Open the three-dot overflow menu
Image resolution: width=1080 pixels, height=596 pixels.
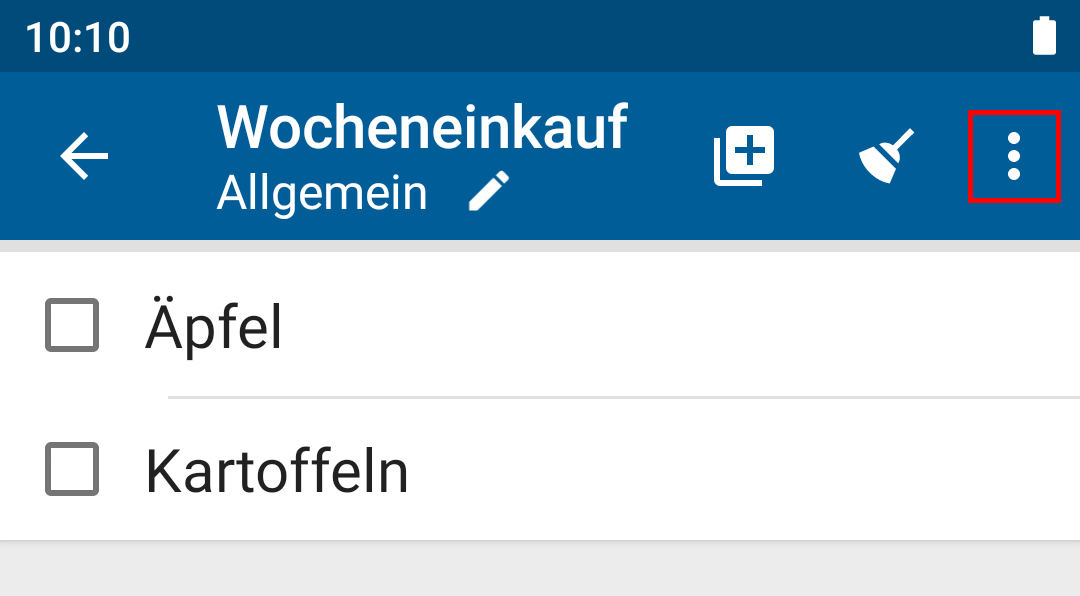[x=1014, y=156]
